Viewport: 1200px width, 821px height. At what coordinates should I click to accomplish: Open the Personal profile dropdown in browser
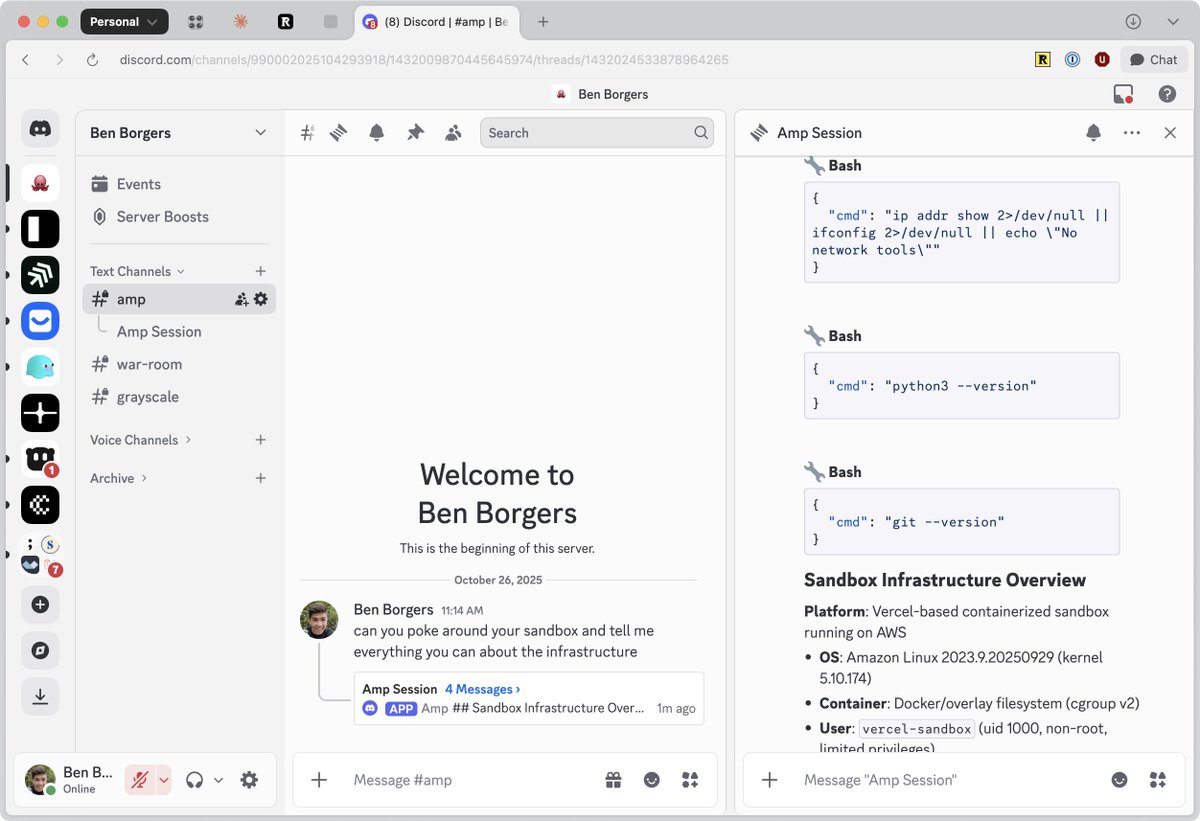point(124,21)
